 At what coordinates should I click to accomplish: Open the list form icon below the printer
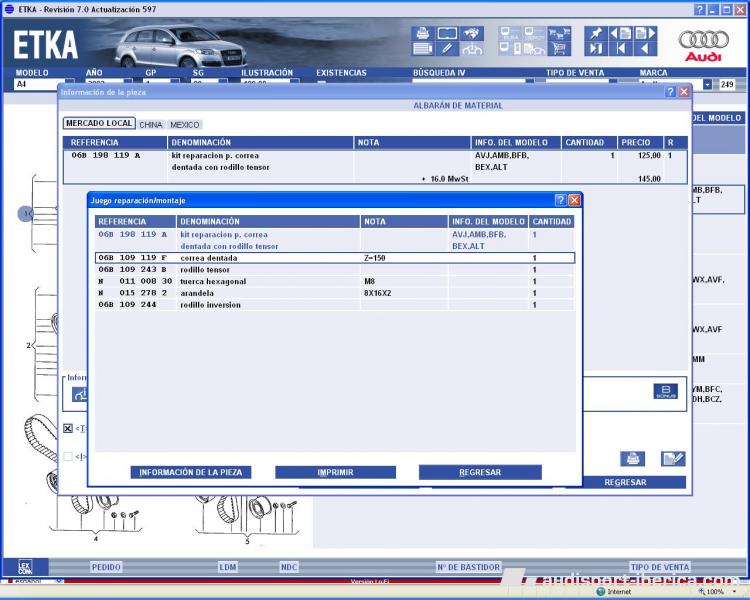click(x=422, y=49)
